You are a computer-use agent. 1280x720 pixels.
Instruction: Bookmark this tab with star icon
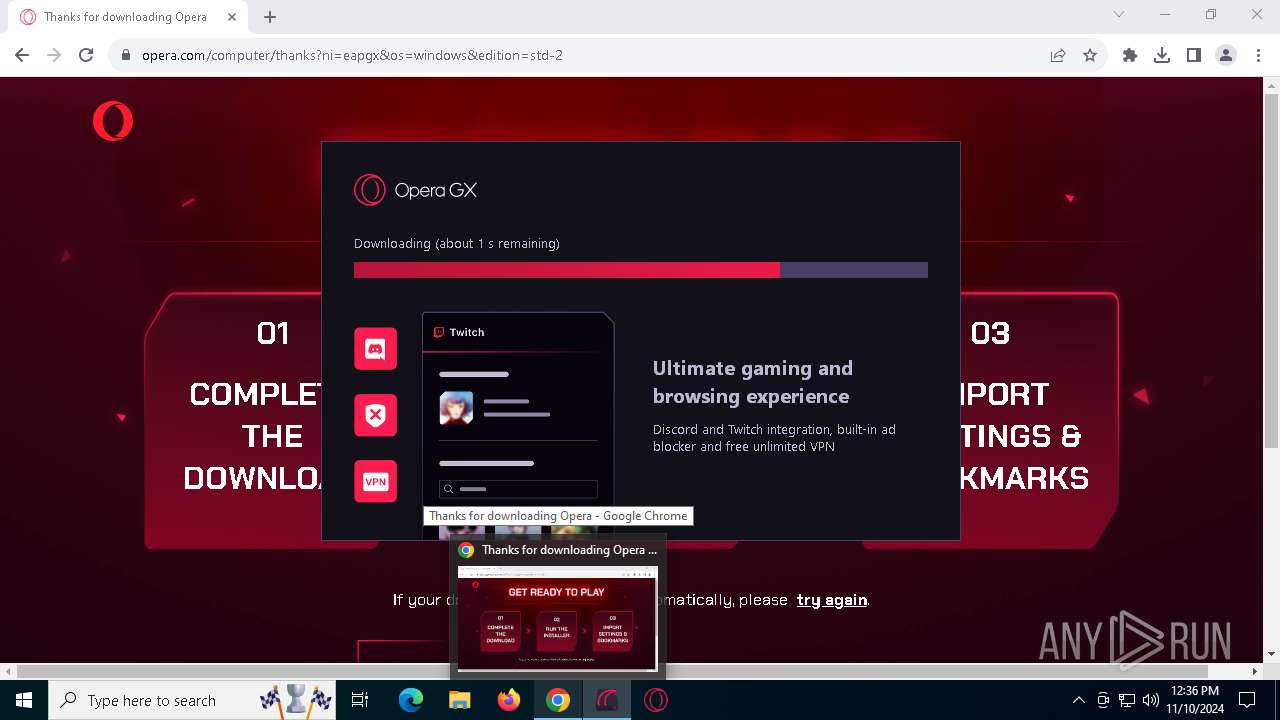(x=1090, y=55)
